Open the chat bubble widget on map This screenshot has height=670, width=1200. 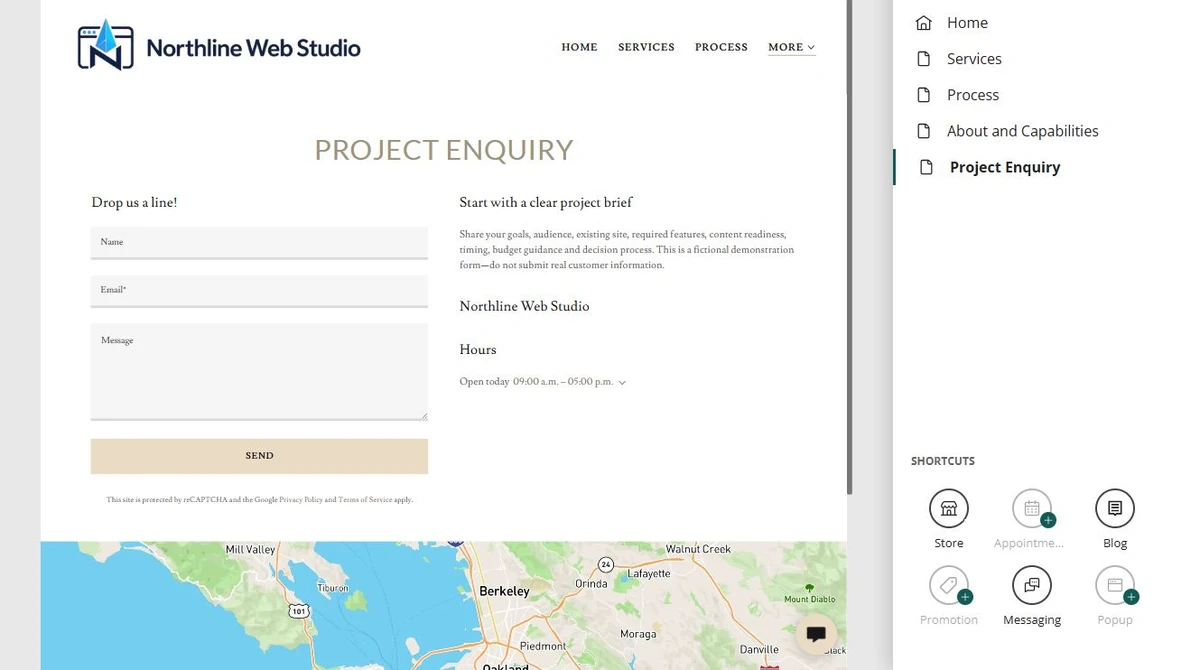point(816,633)
